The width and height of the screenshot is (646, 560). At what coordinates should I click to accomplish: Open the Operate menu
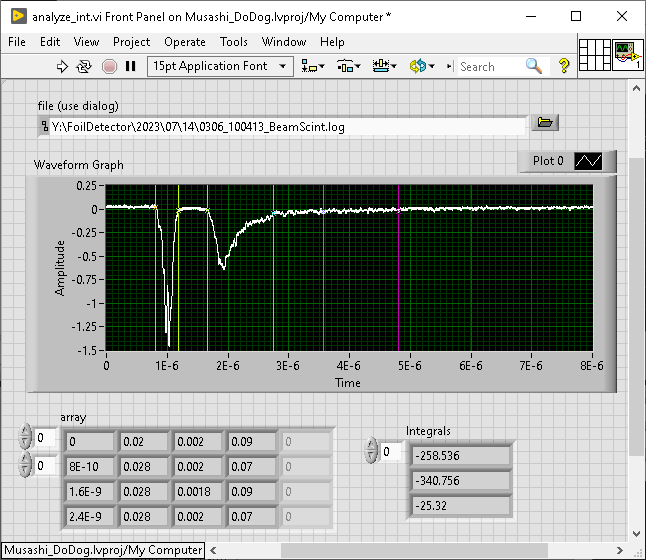(x=184, y=42)
